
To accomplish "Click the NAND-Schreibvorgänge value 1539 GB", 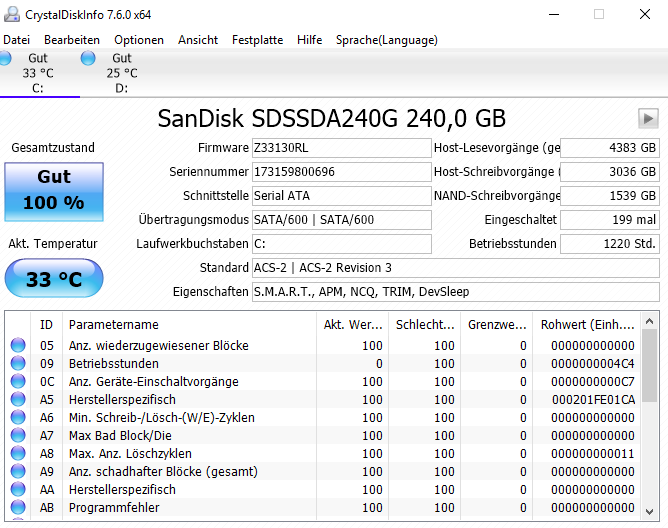I will coord(610,196).
